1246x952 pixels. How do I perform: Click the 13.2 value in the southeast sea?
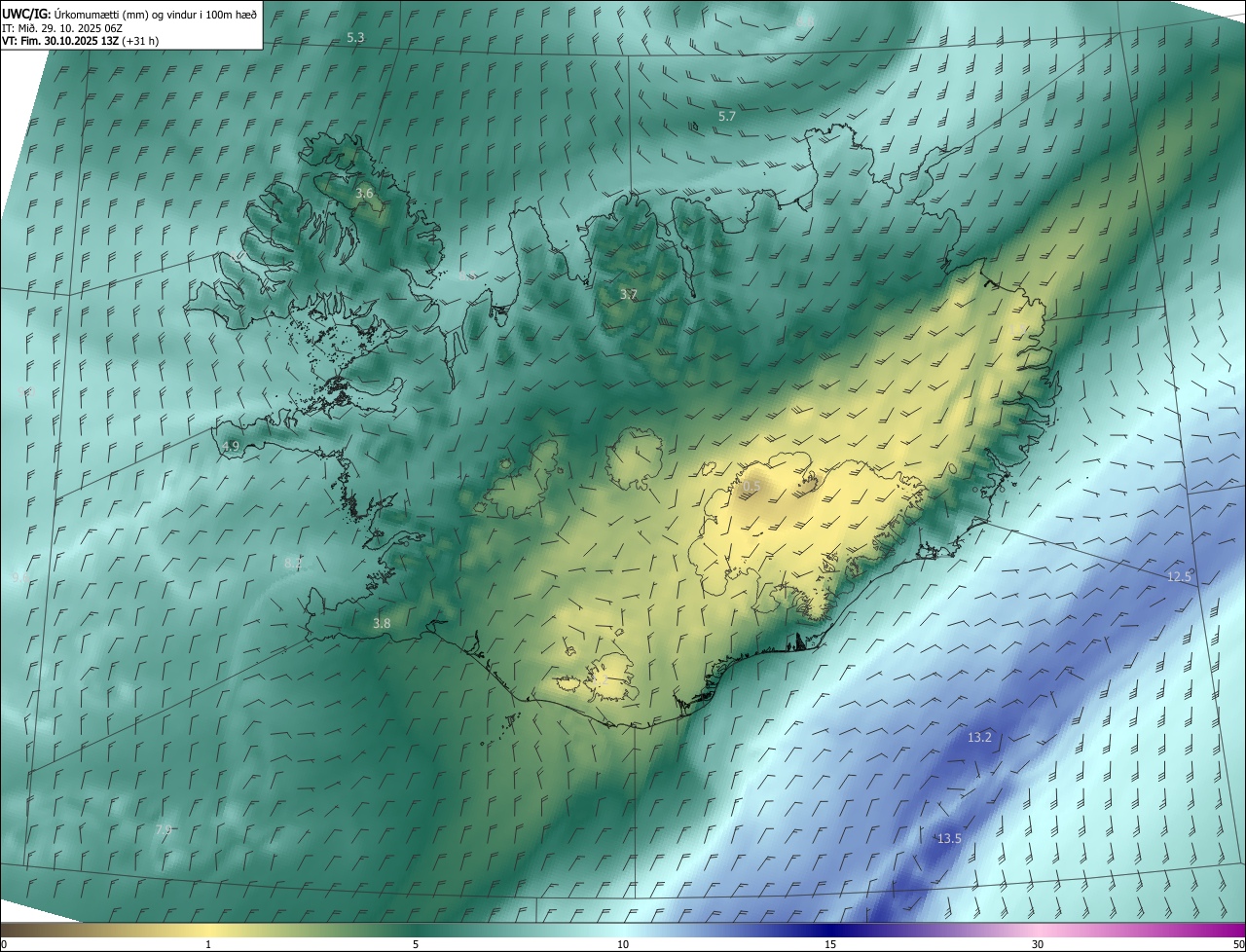(x=979, y=738)
